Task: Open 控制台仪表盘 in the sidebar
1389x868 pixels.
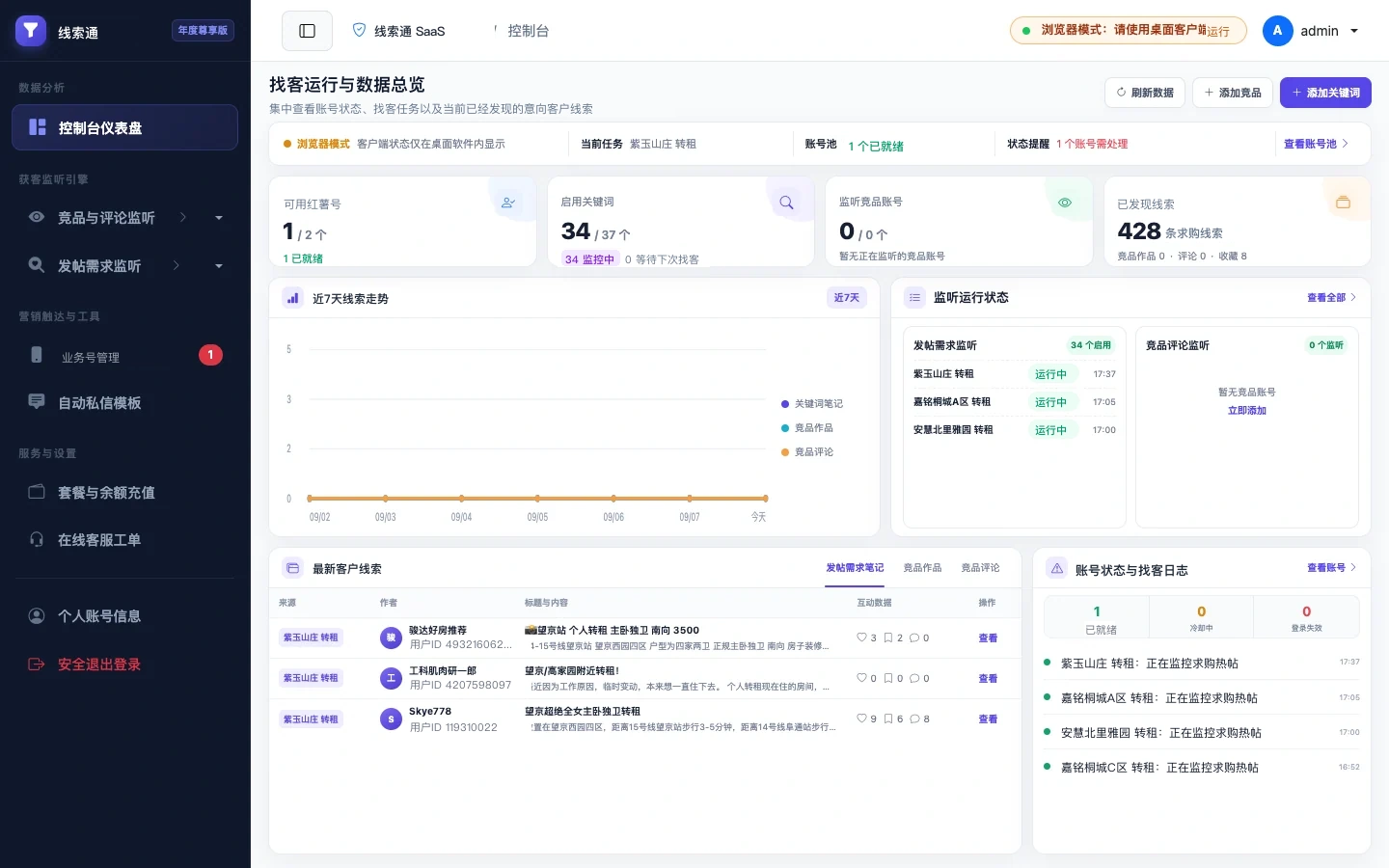Action: [125, 127]
